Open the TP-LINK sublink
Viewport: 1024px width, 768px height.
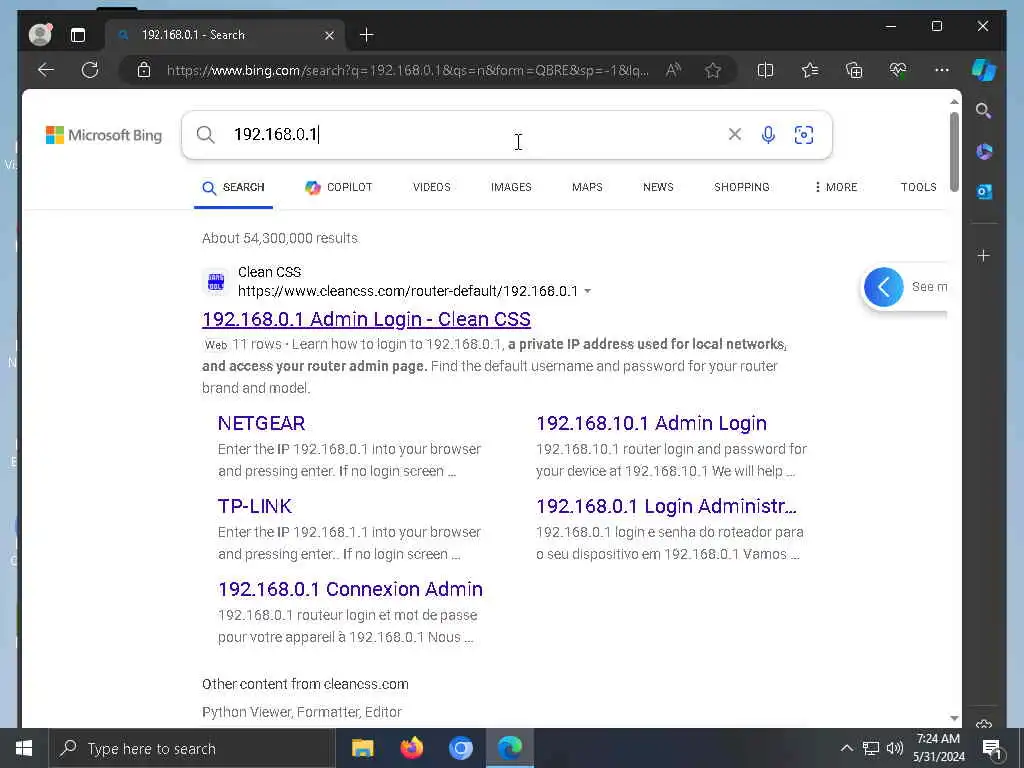(x=255, y=506)
